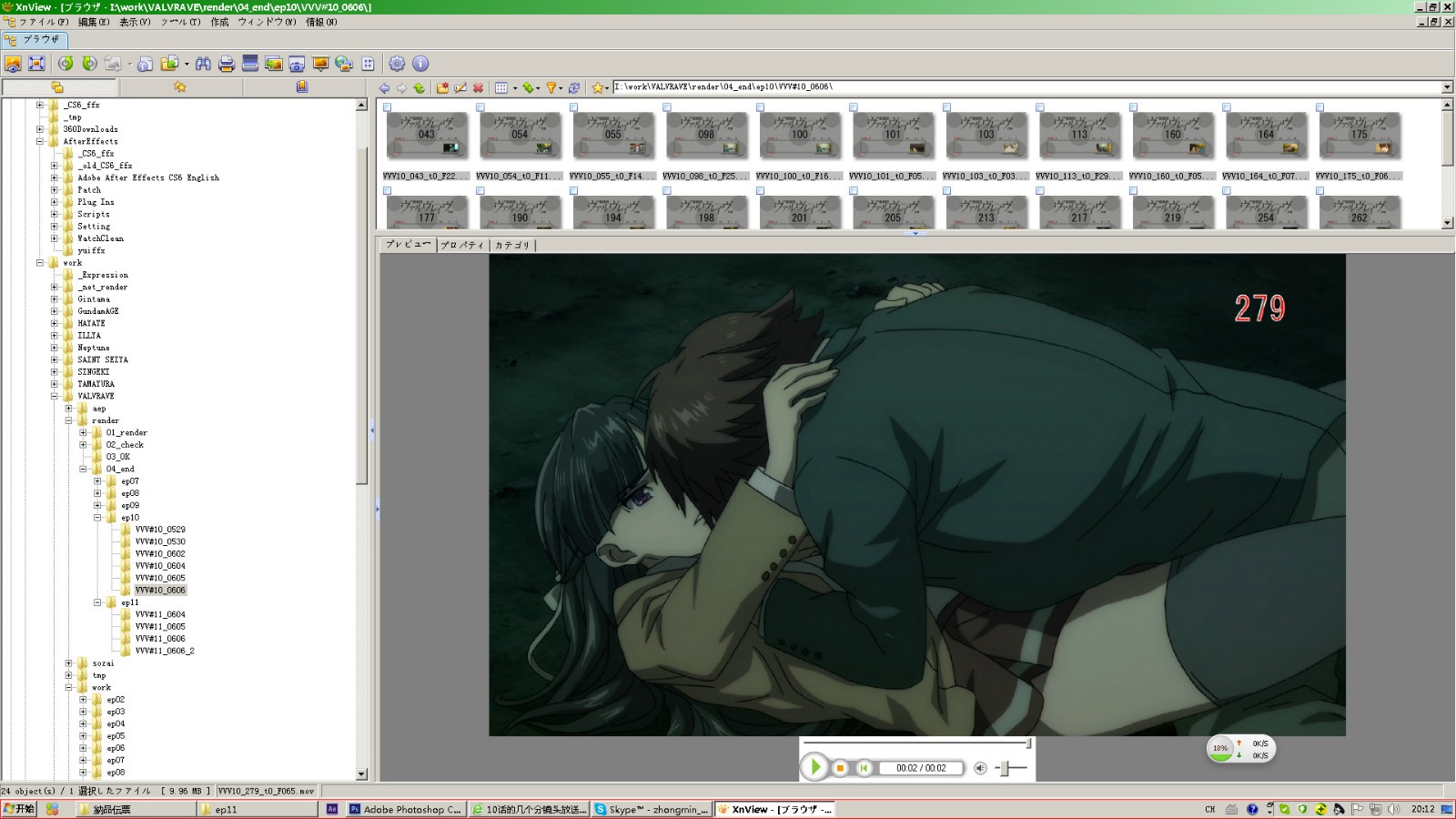Image resolution: width=1456 pixels, height=819 pixels.
Task: Rotate image counter-clockwise via toolbar
Action: pyautogui.click(x=66, y=64)
